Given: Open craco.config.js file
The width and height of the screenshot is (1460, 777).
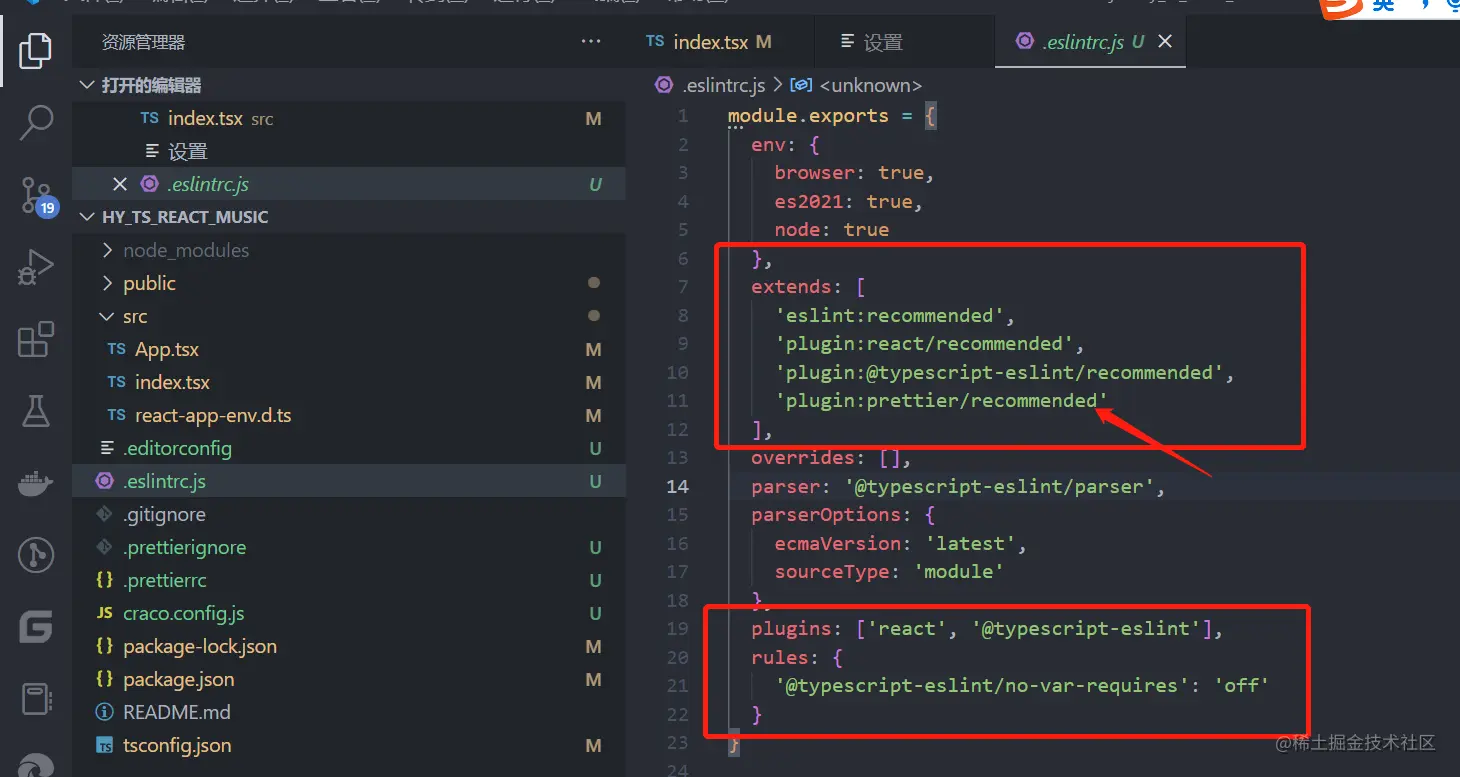Looking at the screenshot, I should (349, 613).
